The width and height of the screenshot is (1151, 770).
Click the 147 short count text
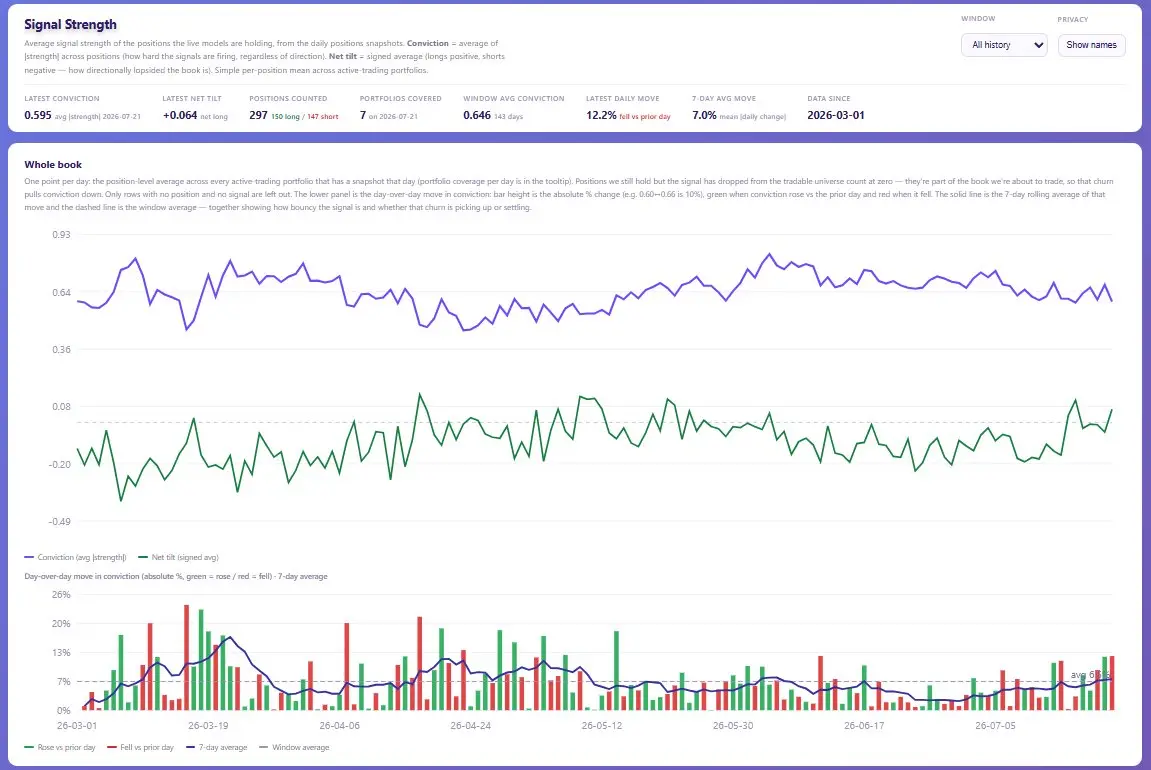[x=323, y=117]
